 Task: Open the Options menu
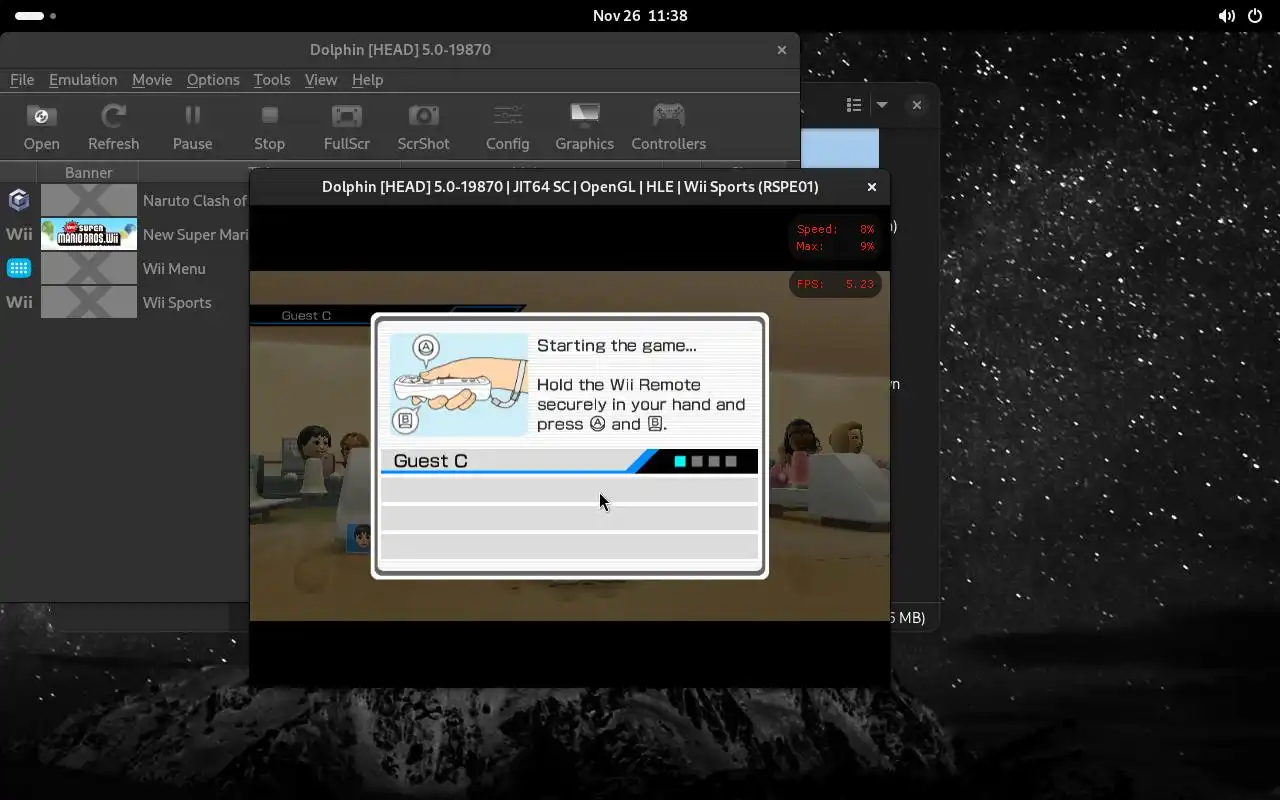click(x=213, y=79)
